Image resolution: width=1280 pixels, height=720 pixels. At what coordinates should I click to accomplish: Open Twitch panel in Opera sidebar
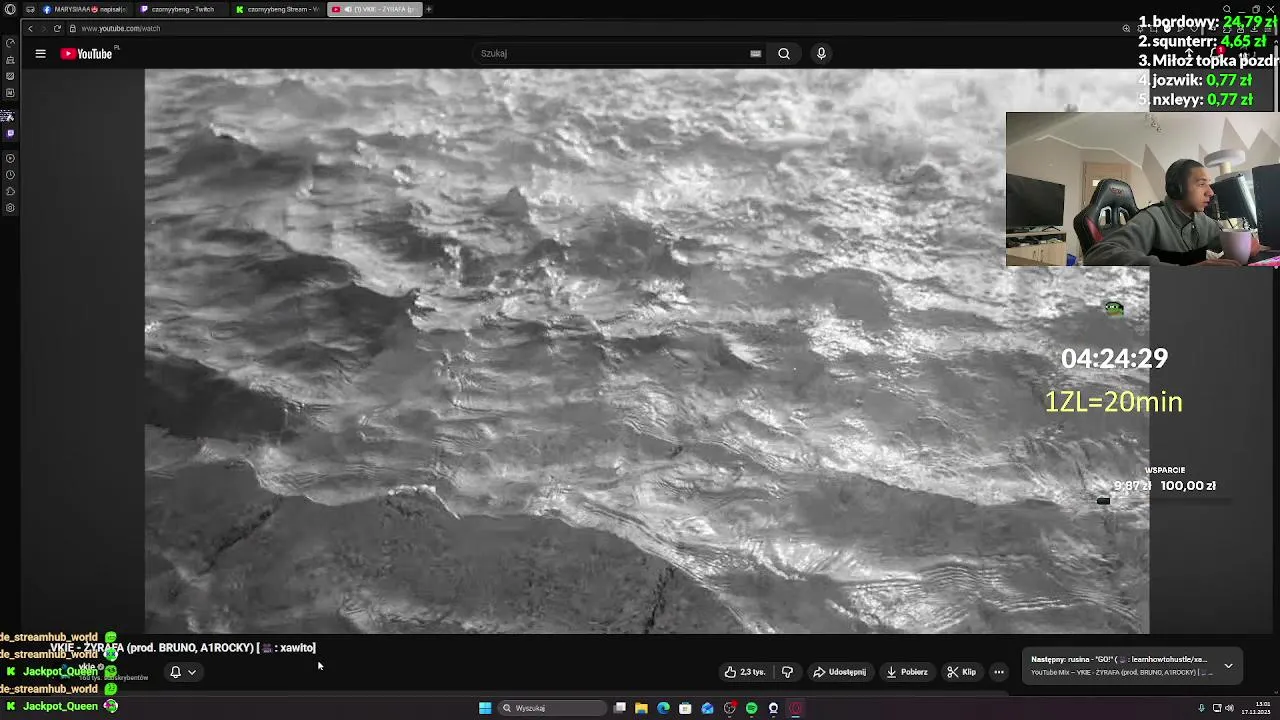10,132
